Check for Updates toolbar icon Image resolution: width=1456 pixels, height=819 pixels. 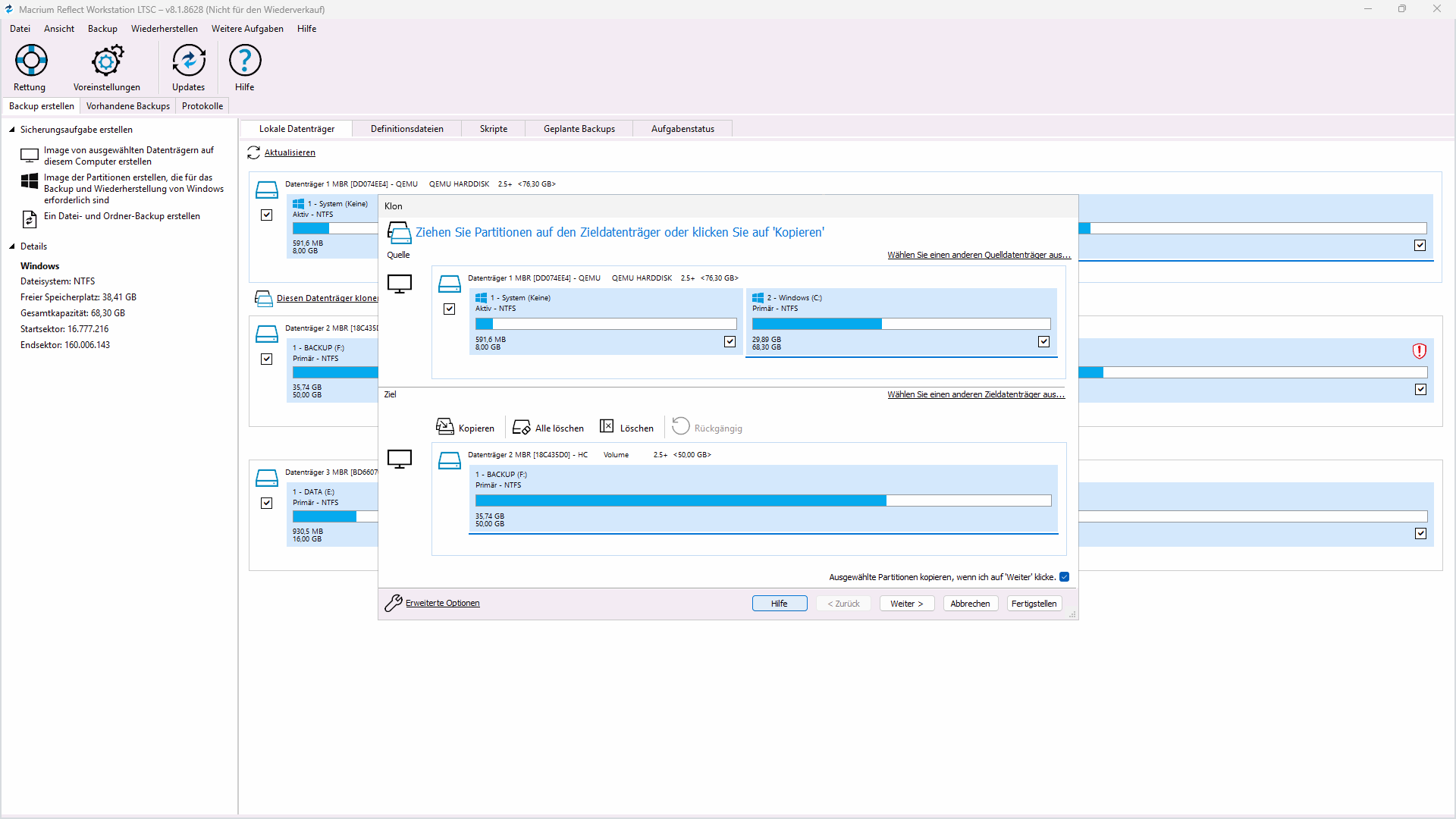189,60
